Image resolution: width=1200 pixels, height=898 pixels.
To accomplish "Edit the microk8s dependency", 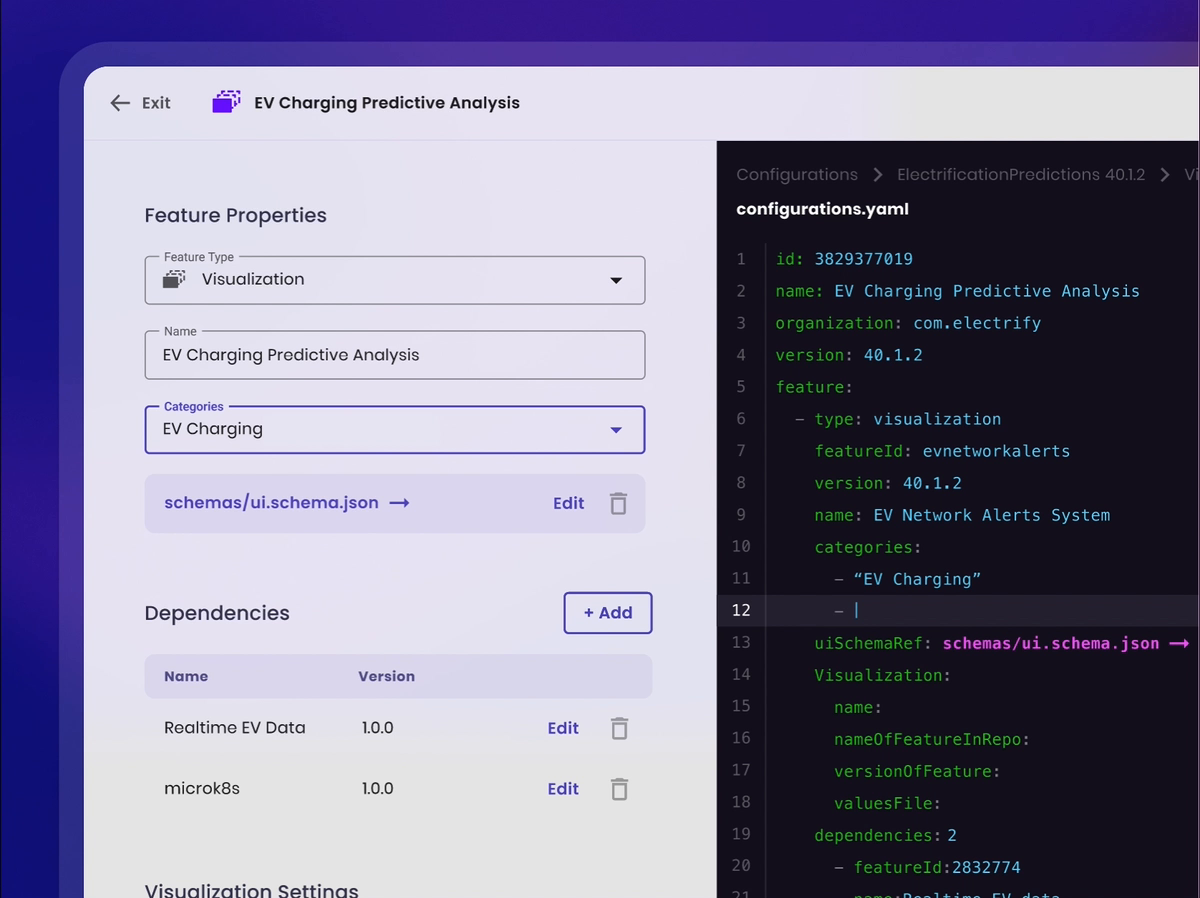I will (563, 789).
